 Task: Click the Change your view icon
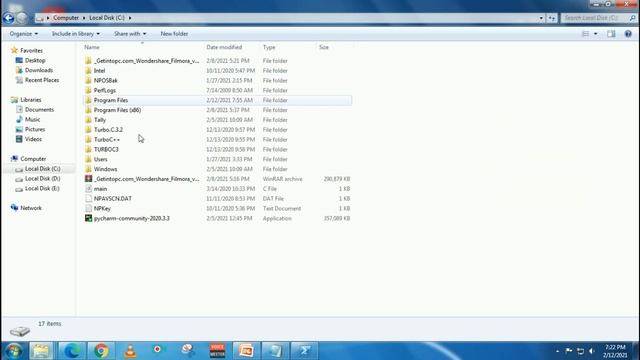coord(585,34)
